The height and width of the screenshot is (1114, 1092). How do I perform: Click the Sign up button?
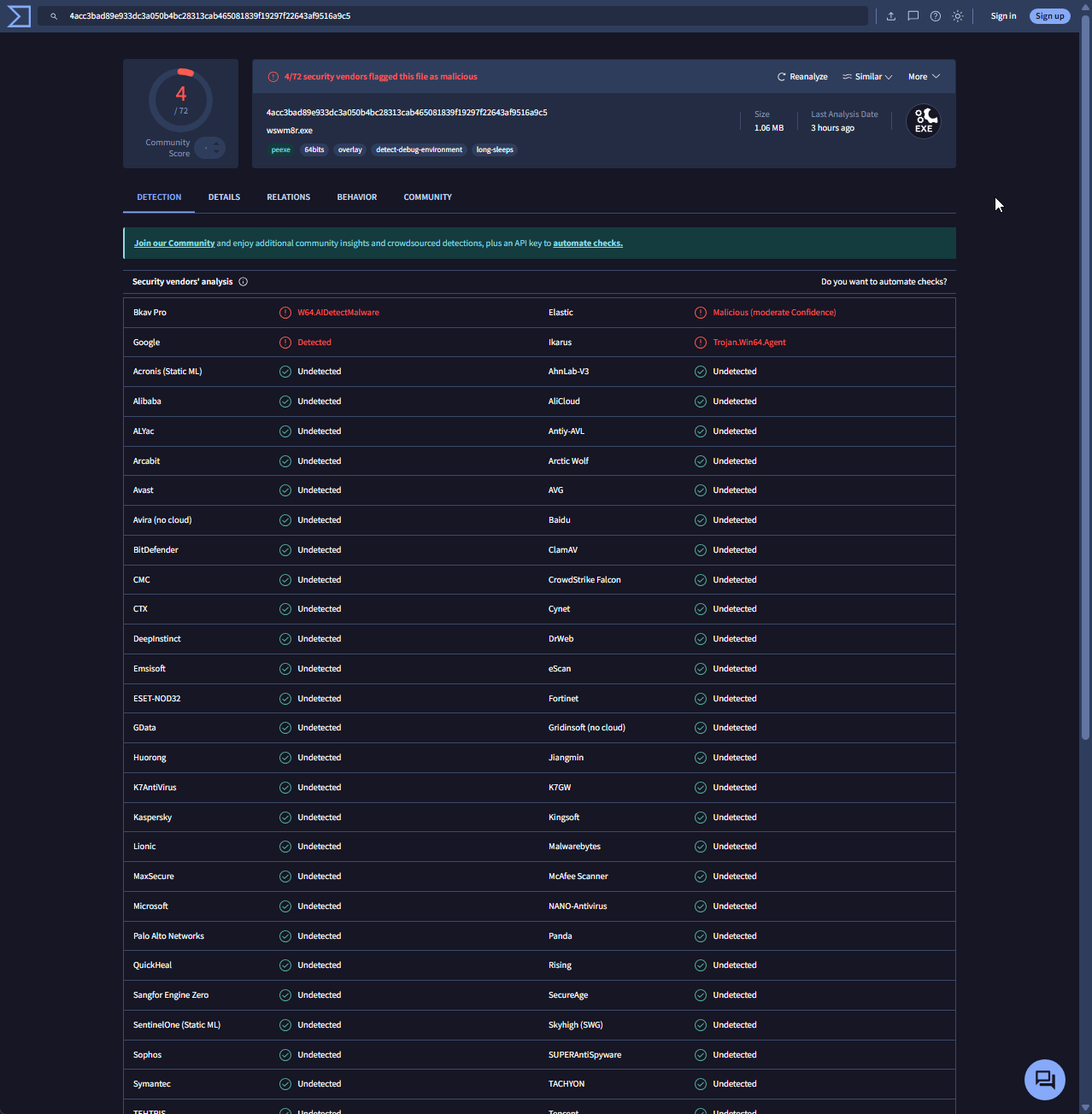pos(1050,16)
